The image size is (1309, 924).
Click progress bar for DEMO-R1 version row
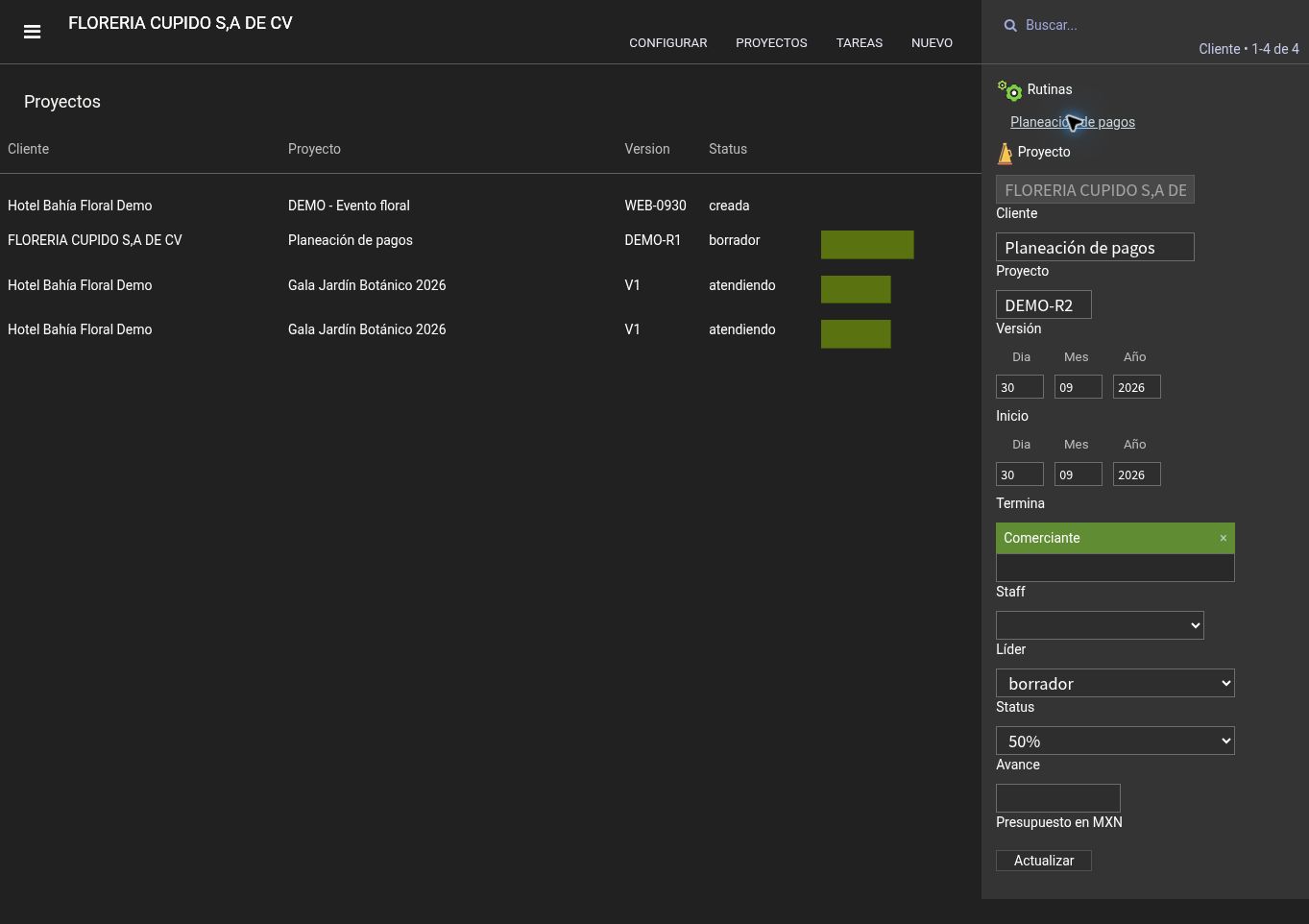tap(867, 245)
